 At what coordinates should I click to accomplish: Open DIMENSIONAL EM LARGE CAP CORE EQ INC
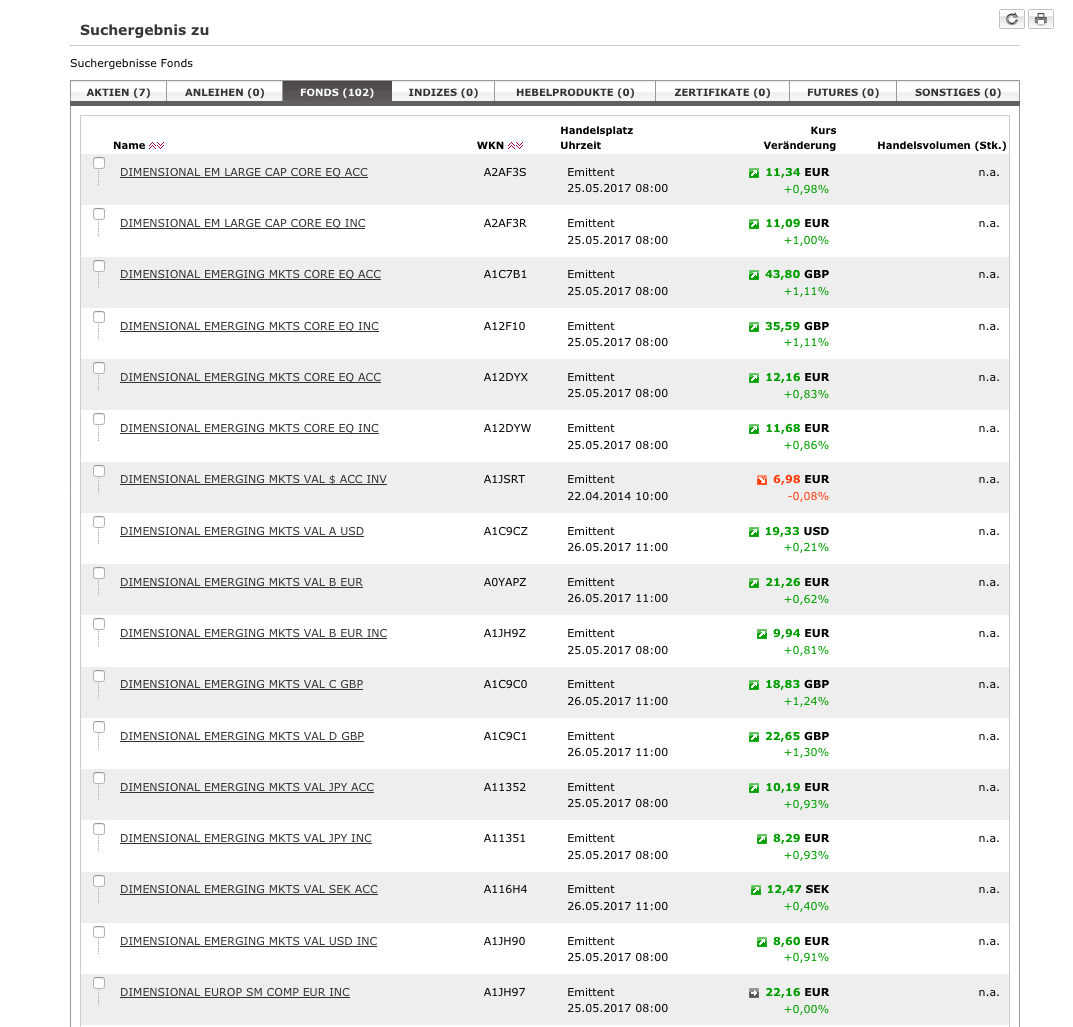pyautogui.click(x=242, y=223)
